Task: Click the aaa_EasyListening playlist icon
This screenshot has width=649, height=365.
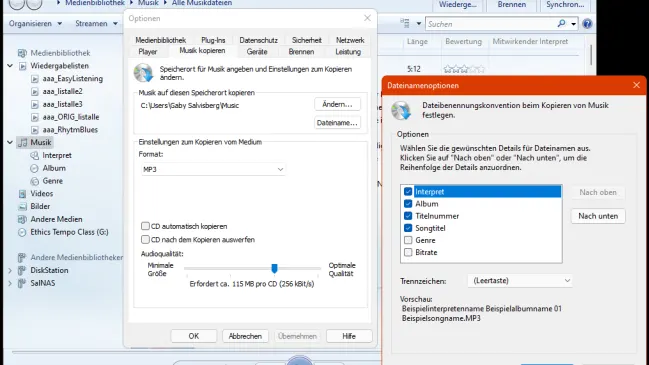Action: [35, 79]
